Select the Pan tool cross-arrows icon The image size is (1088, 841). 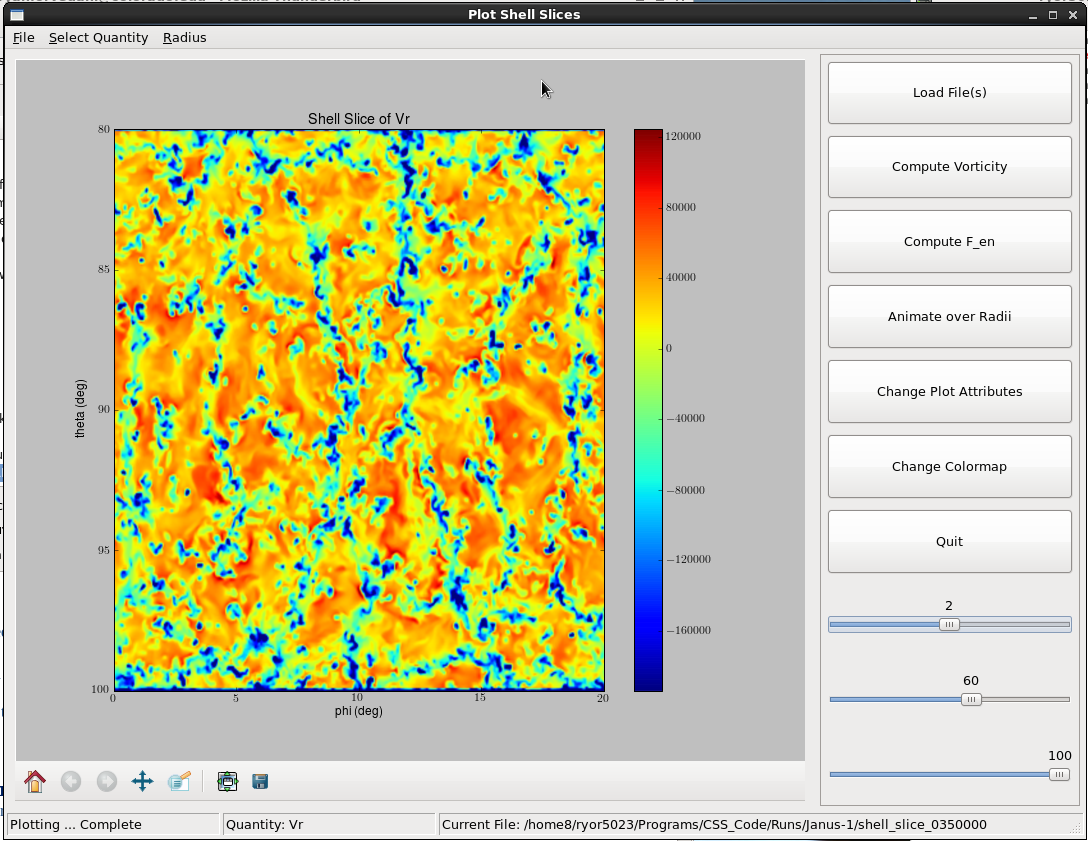point(142,781)
